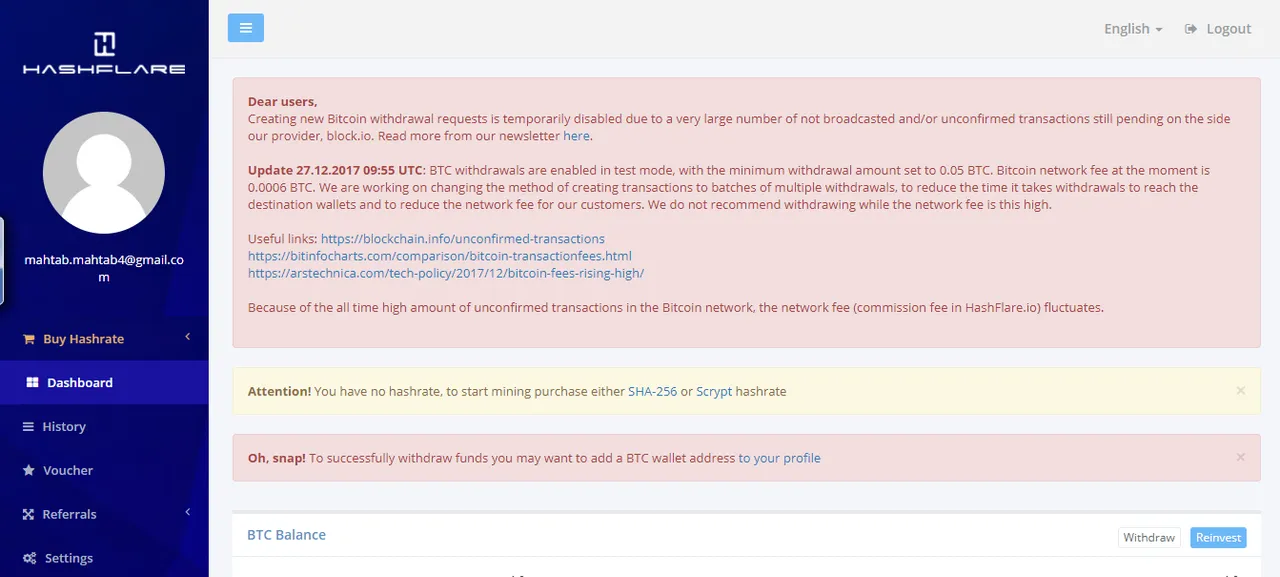The height and width of the screenshot is (577, 1280).
Task: Open the bitinfocharts transaction fees link
Action: pyautogui.click(x=440, y=256)
